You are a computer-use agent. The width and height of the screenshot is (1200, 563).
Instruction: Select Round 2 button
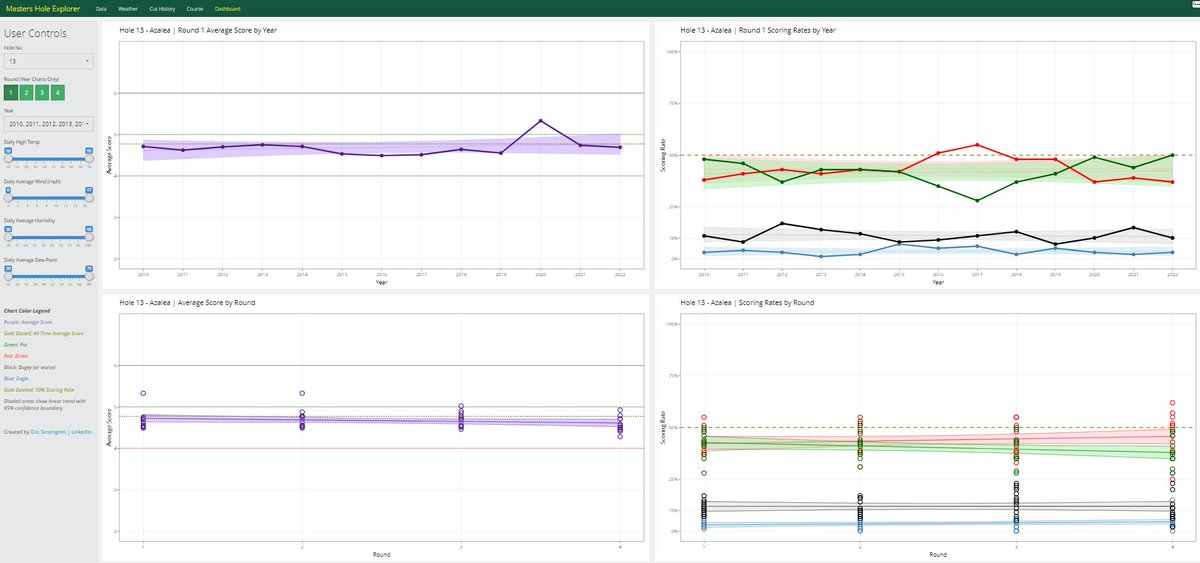click(27, 92)
